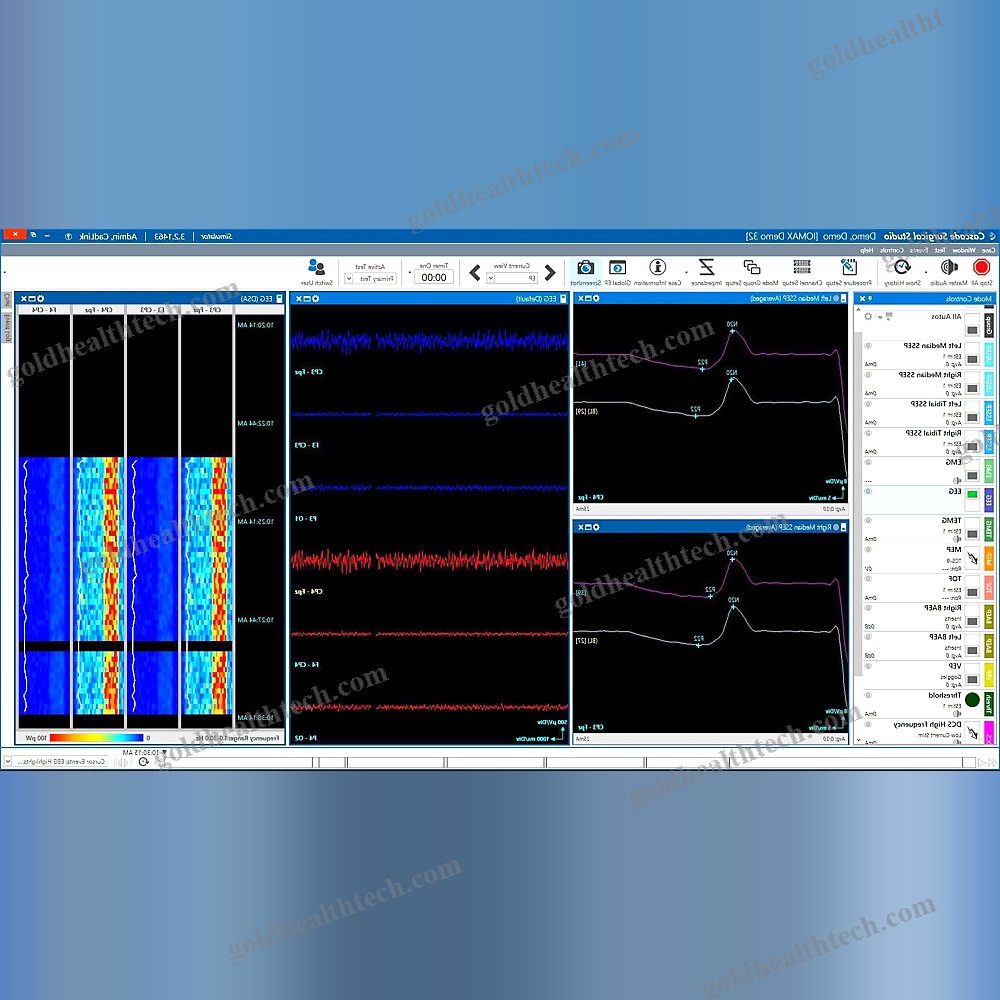The width and height of the screenshot is (1000, 1000).
Task: Open the Events menu
Action: (919, 250)
